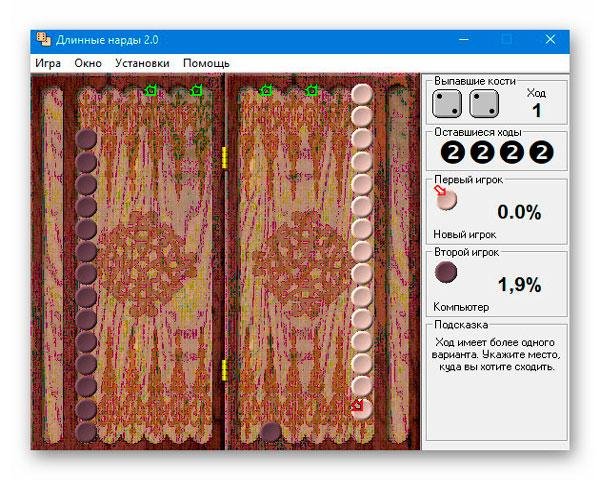Click the right rolled die showing two
This screenshot has width=600, height=480.
484,103
